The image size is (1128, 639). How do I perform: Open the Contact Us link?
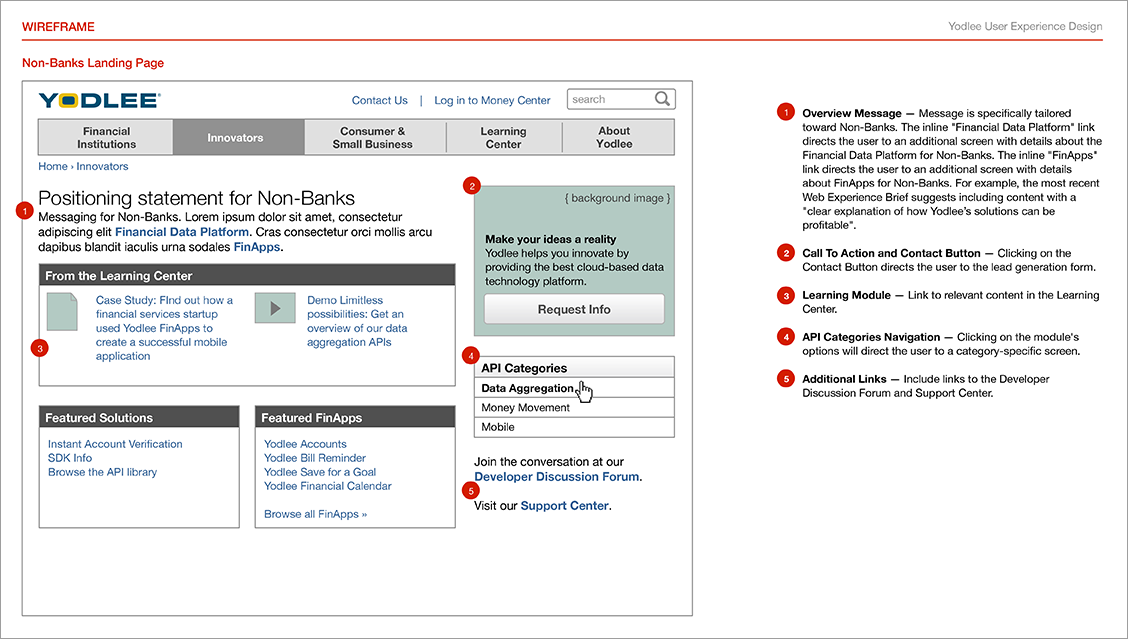pyautogui.click(x=380, y=100)
